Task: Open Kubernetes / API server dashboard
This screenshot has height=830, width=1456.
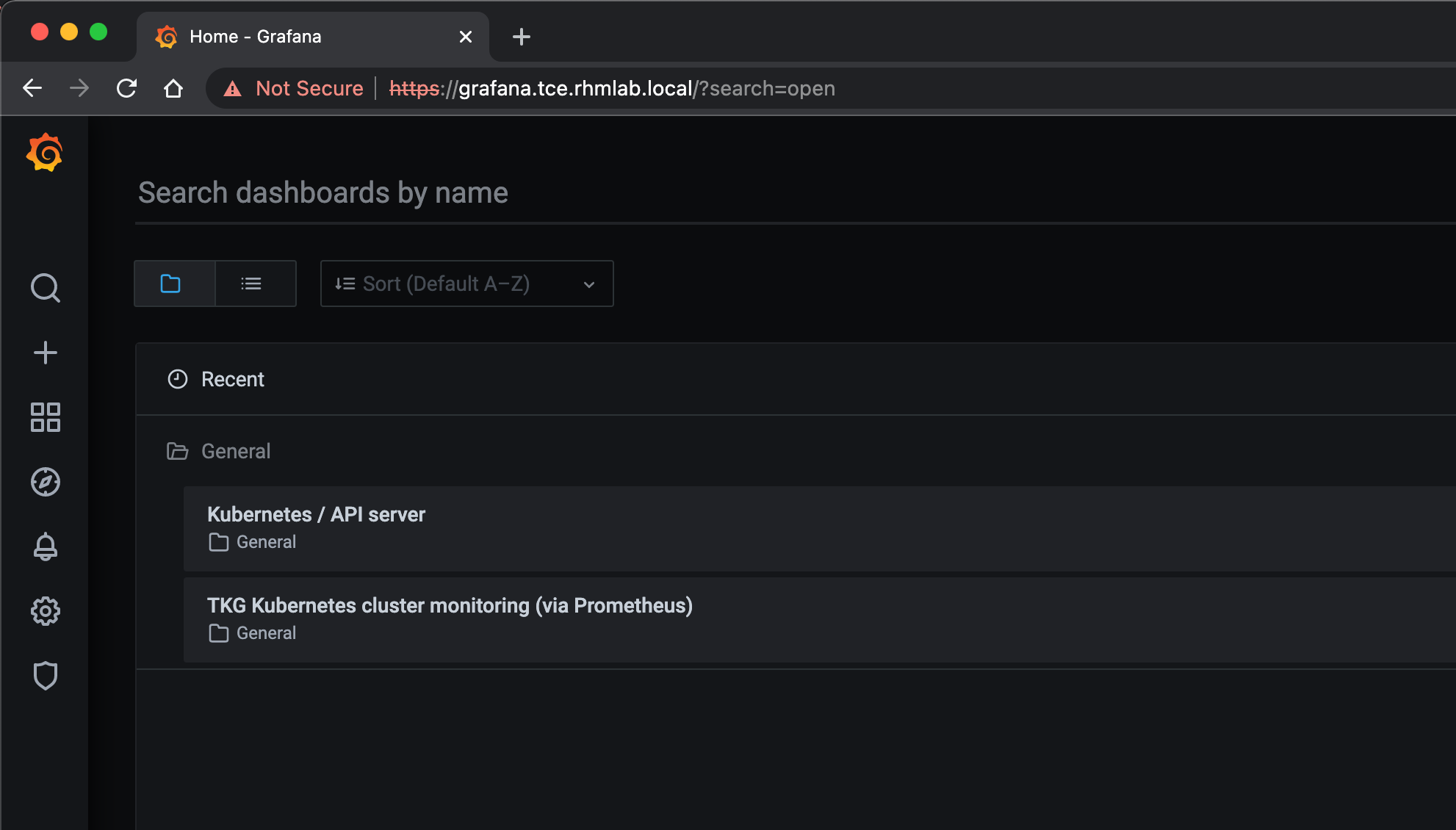Action: tap(819, 528)
